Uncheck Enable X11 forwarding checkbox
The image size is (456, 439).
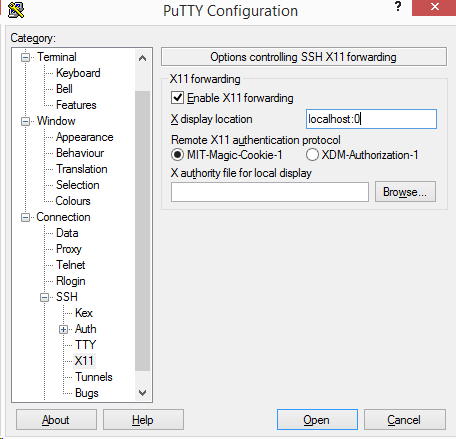177,98
